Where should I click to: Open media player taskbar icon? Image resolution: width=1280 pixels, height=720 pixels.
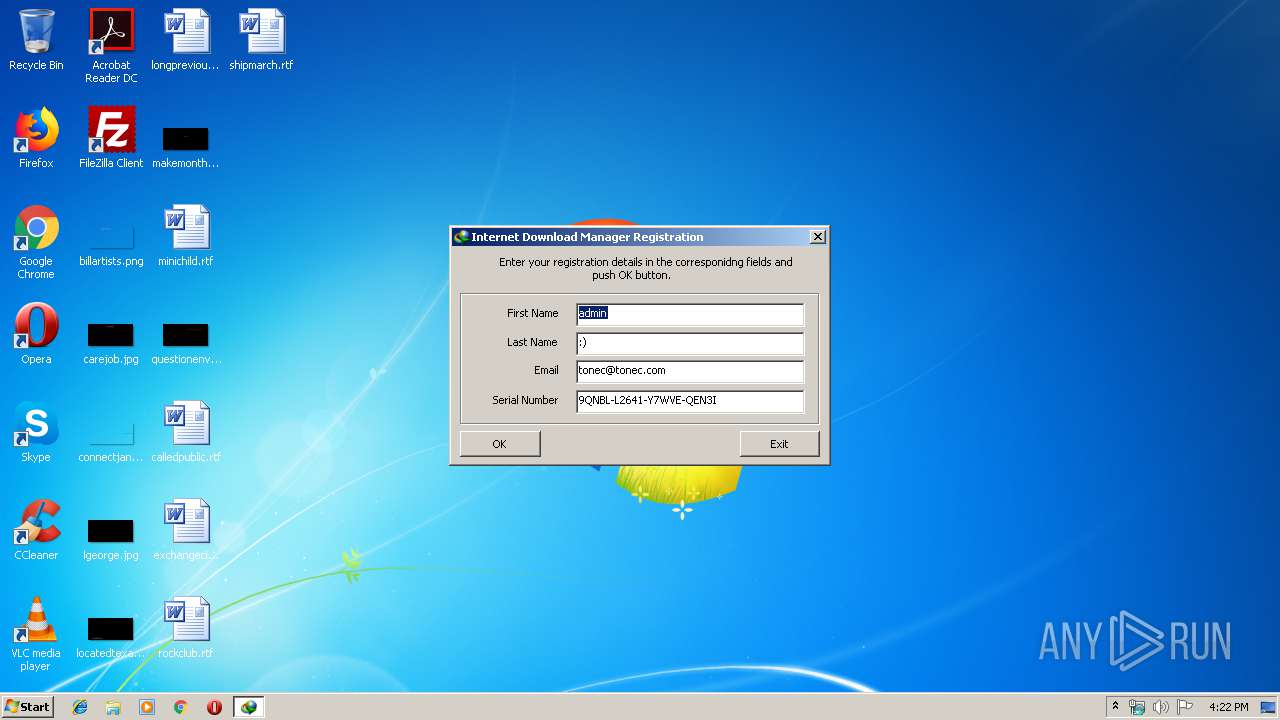(147, 707)
